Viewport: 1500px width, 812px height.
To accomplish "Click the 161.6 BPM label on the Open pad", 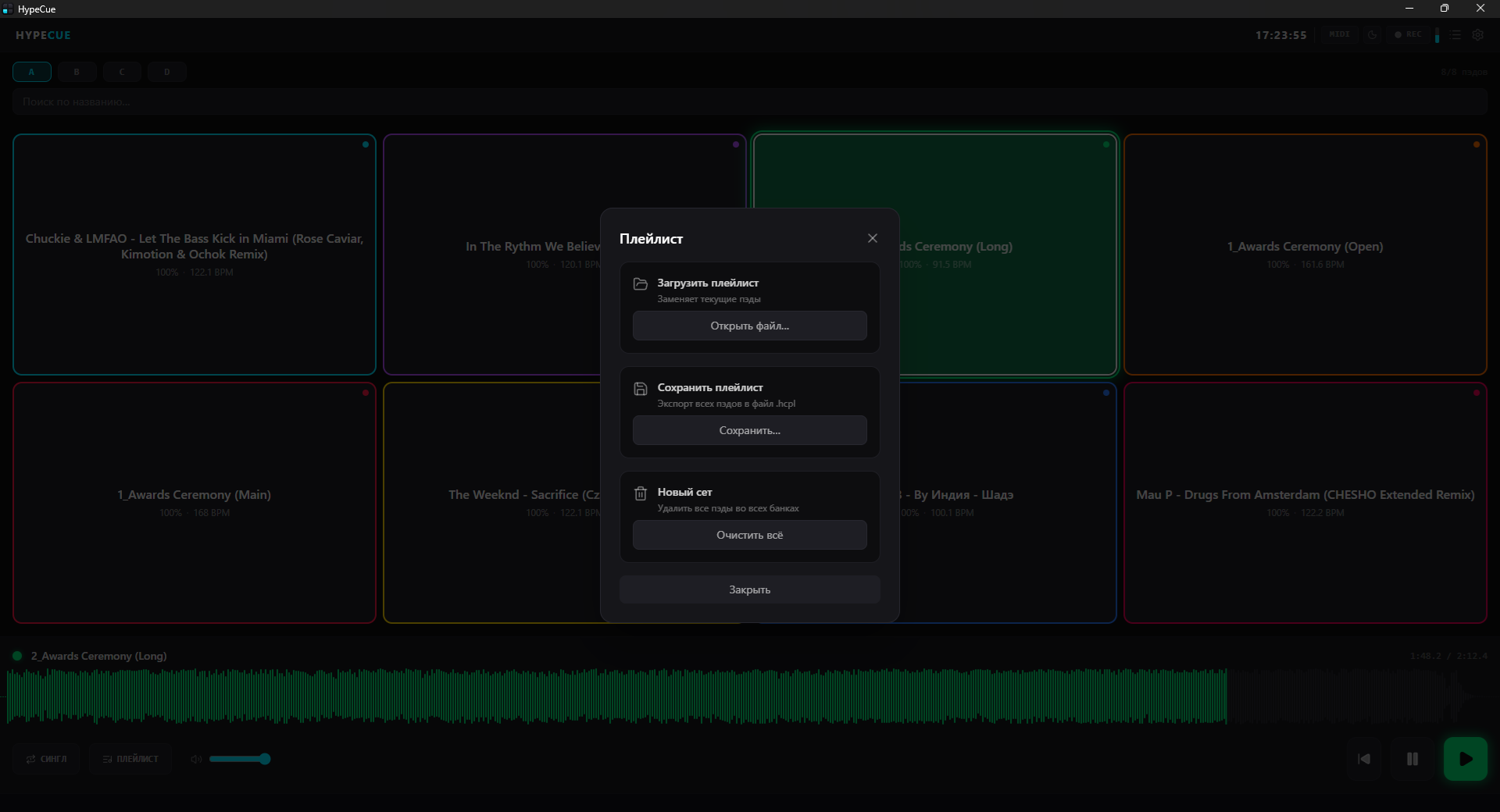I will point(1322,265).
